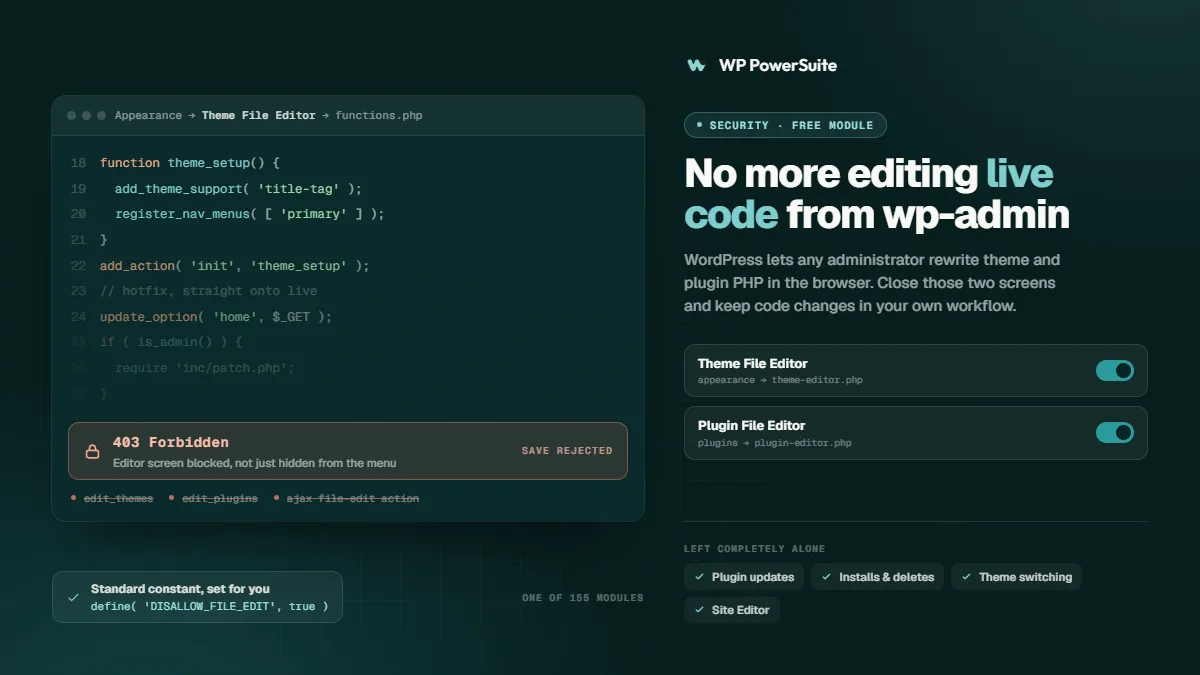Click the padlock icon beside 403 Forbidden
Image resolution: width=1200 pixels, height=675 pixels.
(92, 452)
